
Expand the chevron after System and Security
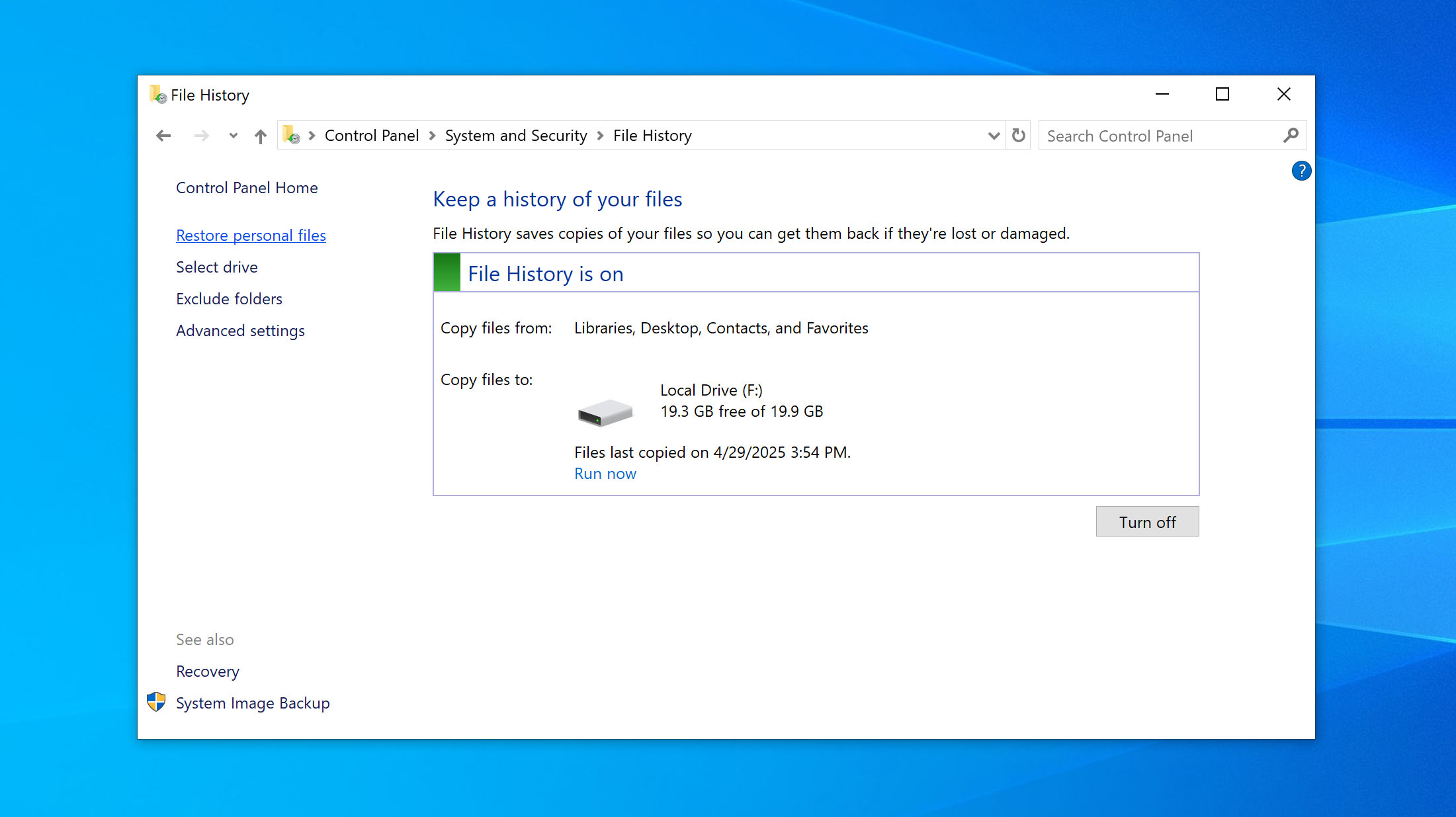(600, 136)
